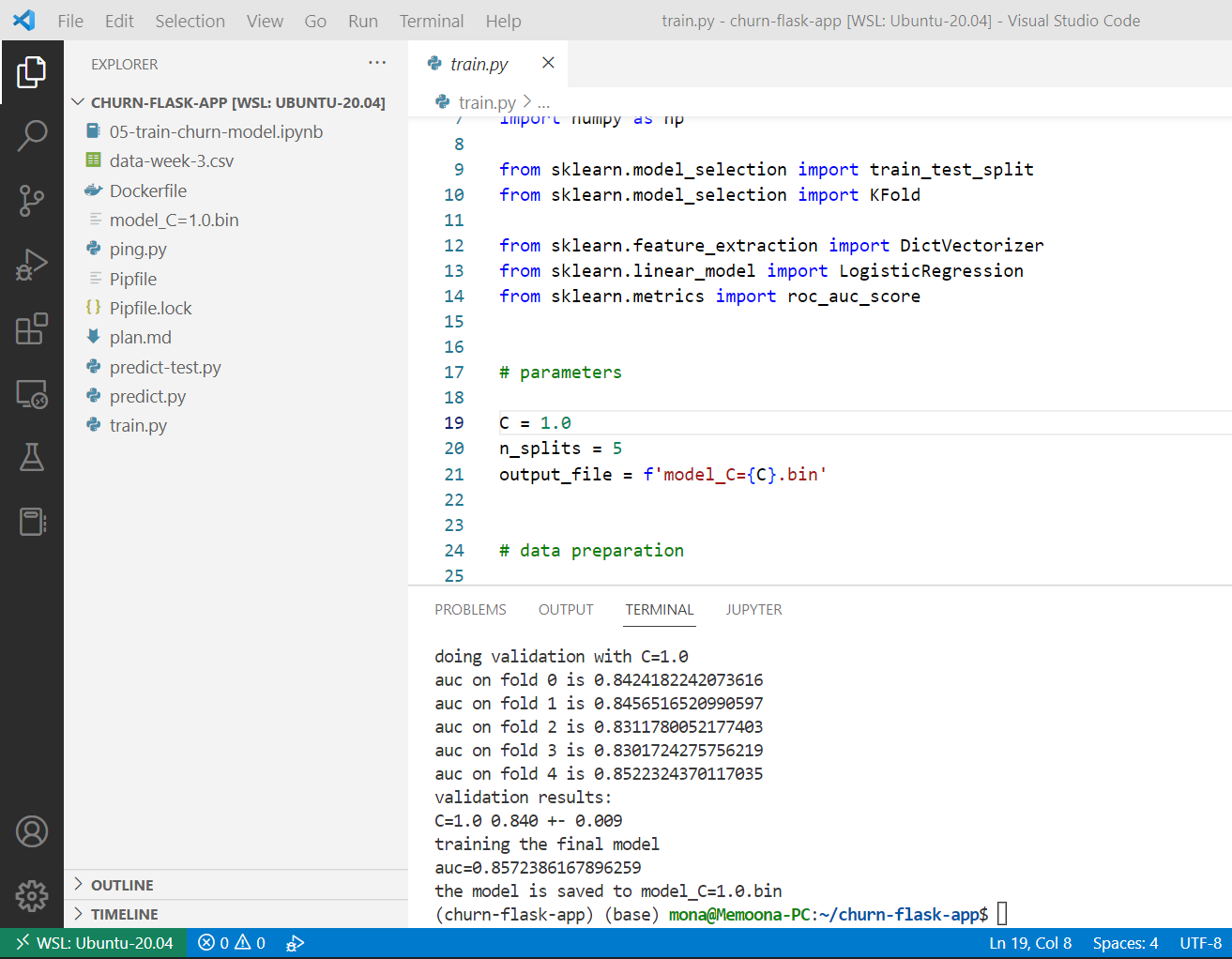Open the Go menu
Viewport: 1232px width, 959px height.
[x=315, y=21]
